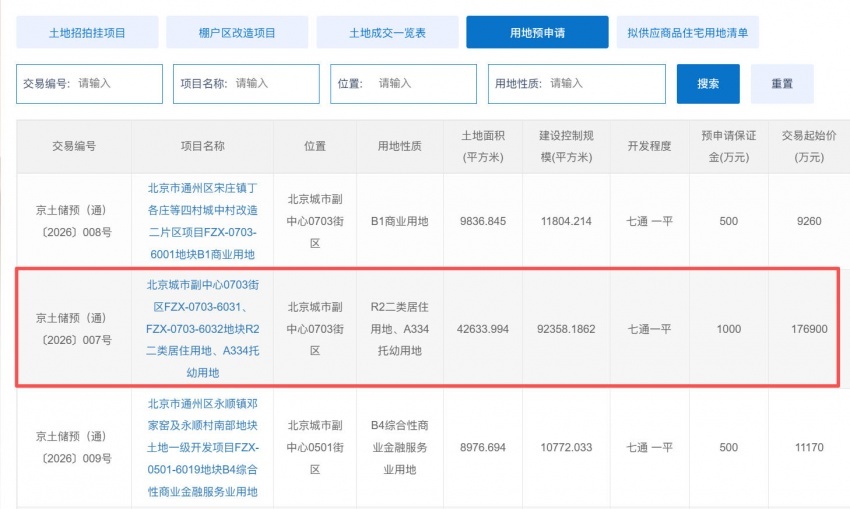Click 北京城市副中心0501街区 location cell
The image size is (850, 509).
tap(315, 447)
